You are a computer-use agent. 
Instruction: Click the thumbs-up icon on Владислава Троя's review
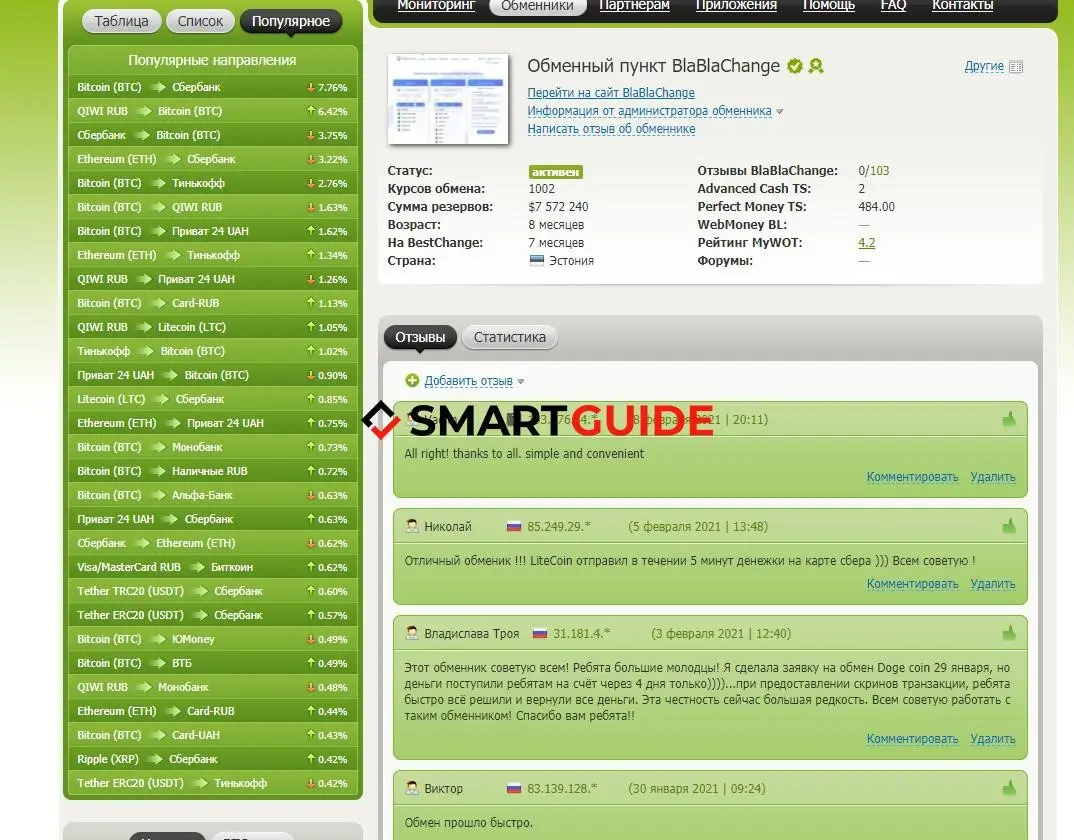(1009, 633)
